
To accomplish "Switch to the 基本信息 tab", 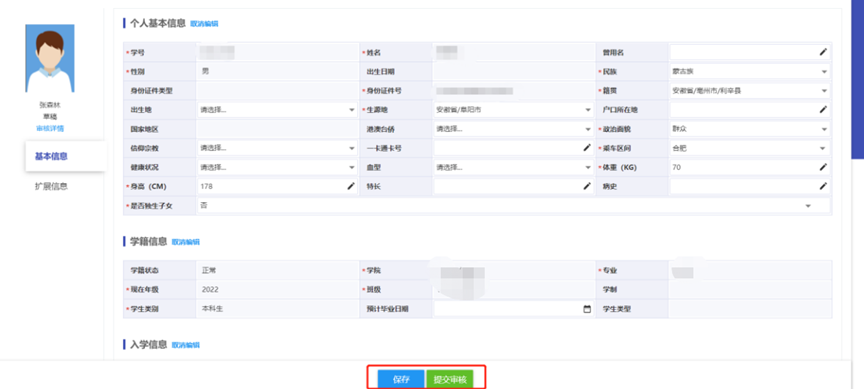I will coord(66,156).
